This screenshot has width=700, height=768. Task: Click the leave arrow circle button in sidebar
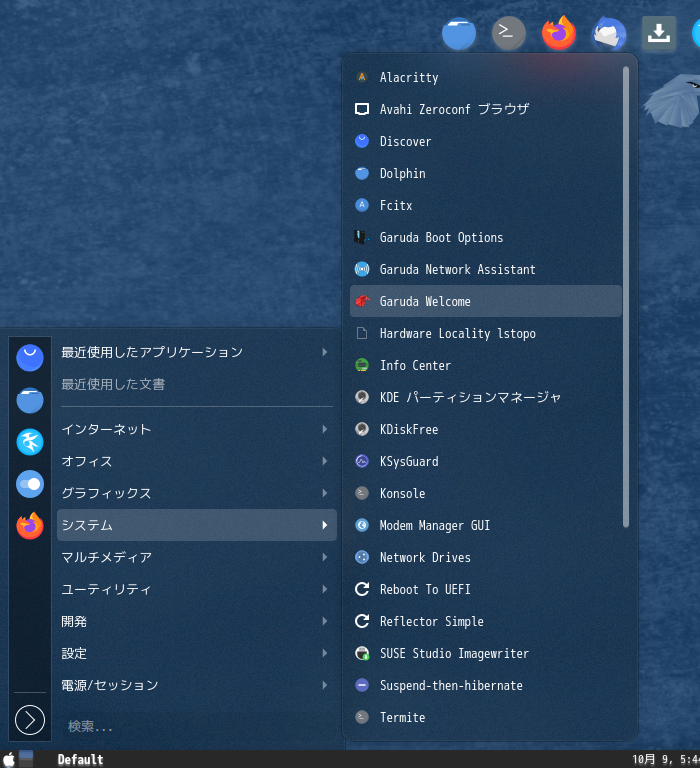[x=30, y=720]
